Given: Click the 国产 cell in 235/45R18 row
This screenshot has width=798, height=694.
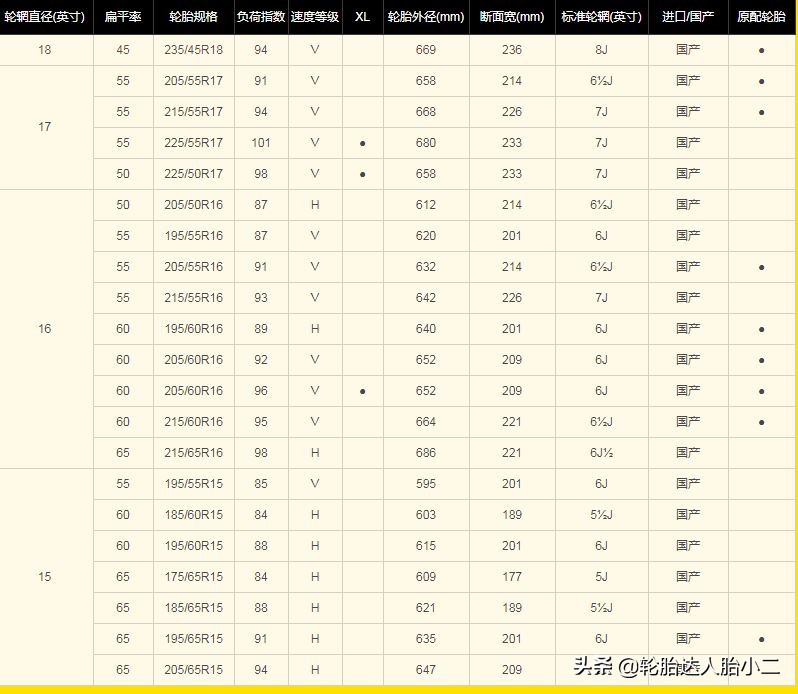Looking at the screenshot, I should pos(688,50).
